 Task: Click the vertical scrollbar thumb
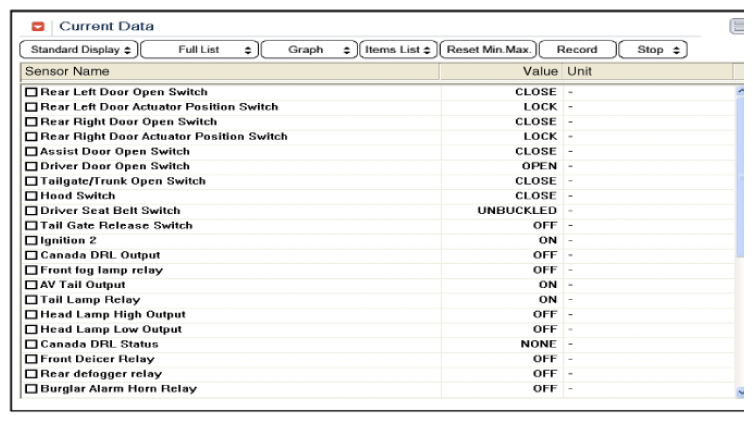coord(740,178)
